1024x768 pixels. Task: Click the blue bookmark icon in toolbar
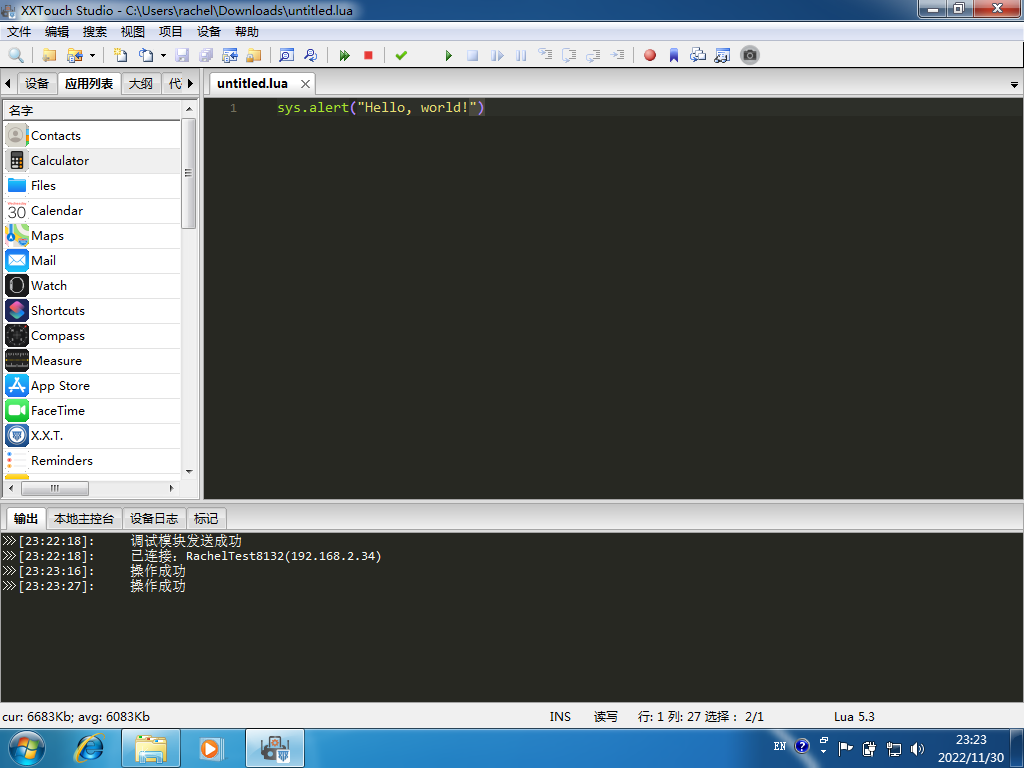[x=674, y=56]
